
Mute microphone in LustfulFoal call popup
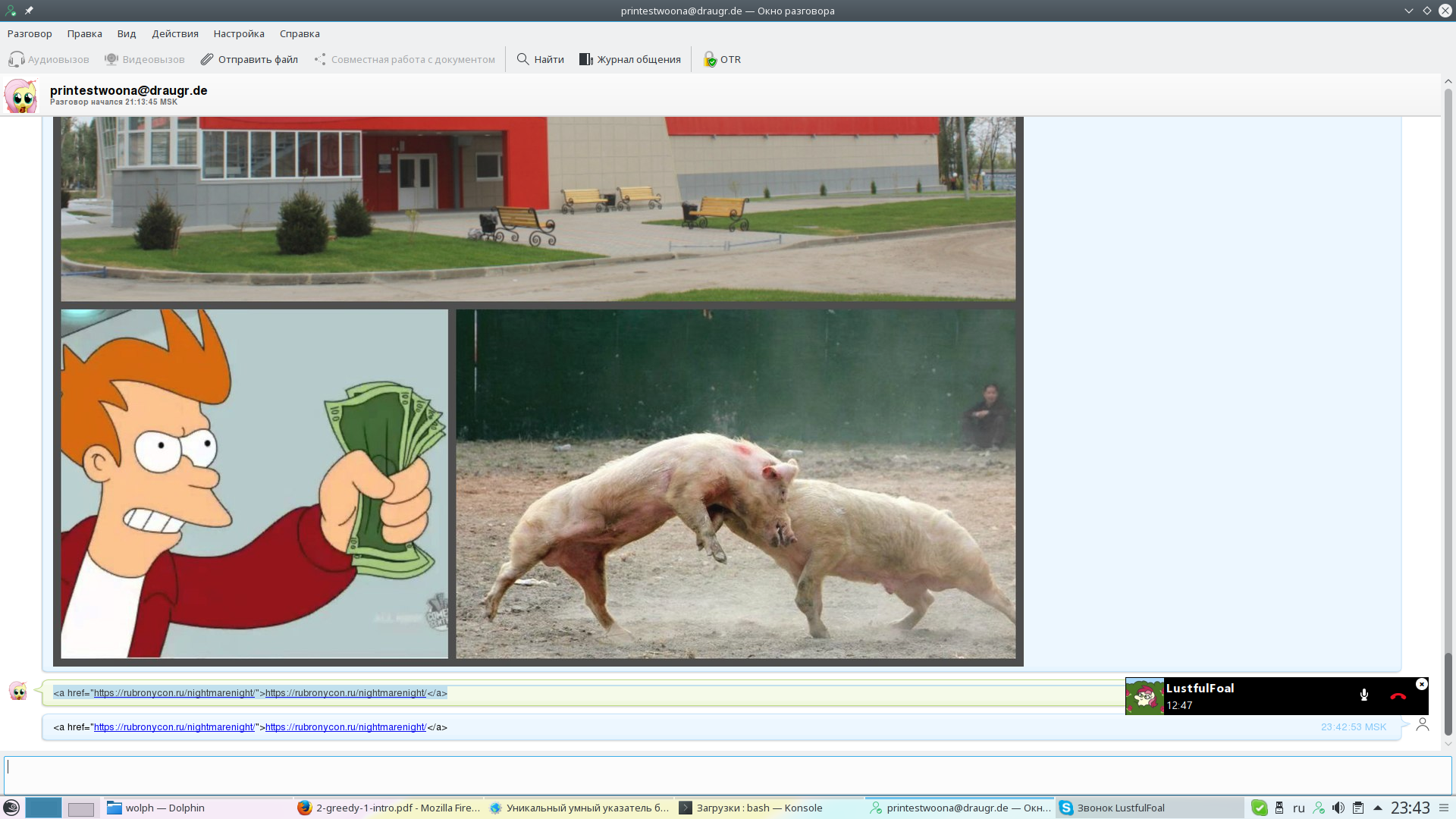coord(1363,695)
